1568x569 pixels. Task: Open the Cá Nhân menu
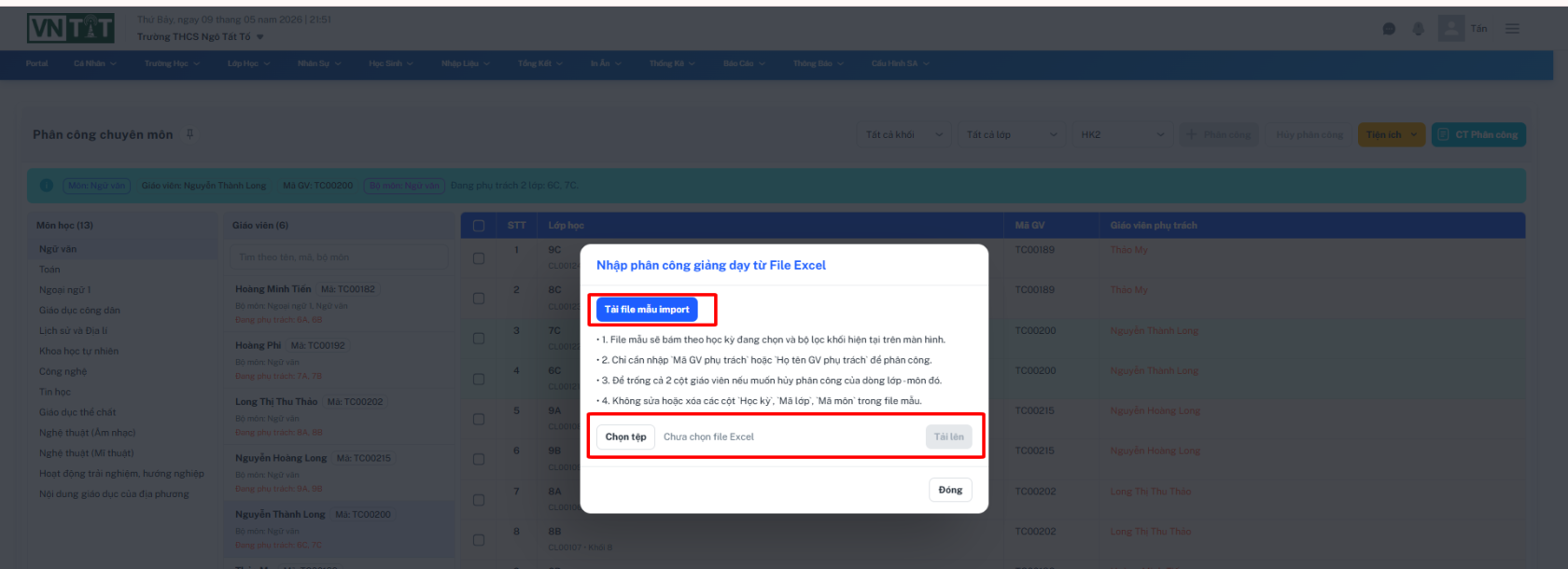95,63
